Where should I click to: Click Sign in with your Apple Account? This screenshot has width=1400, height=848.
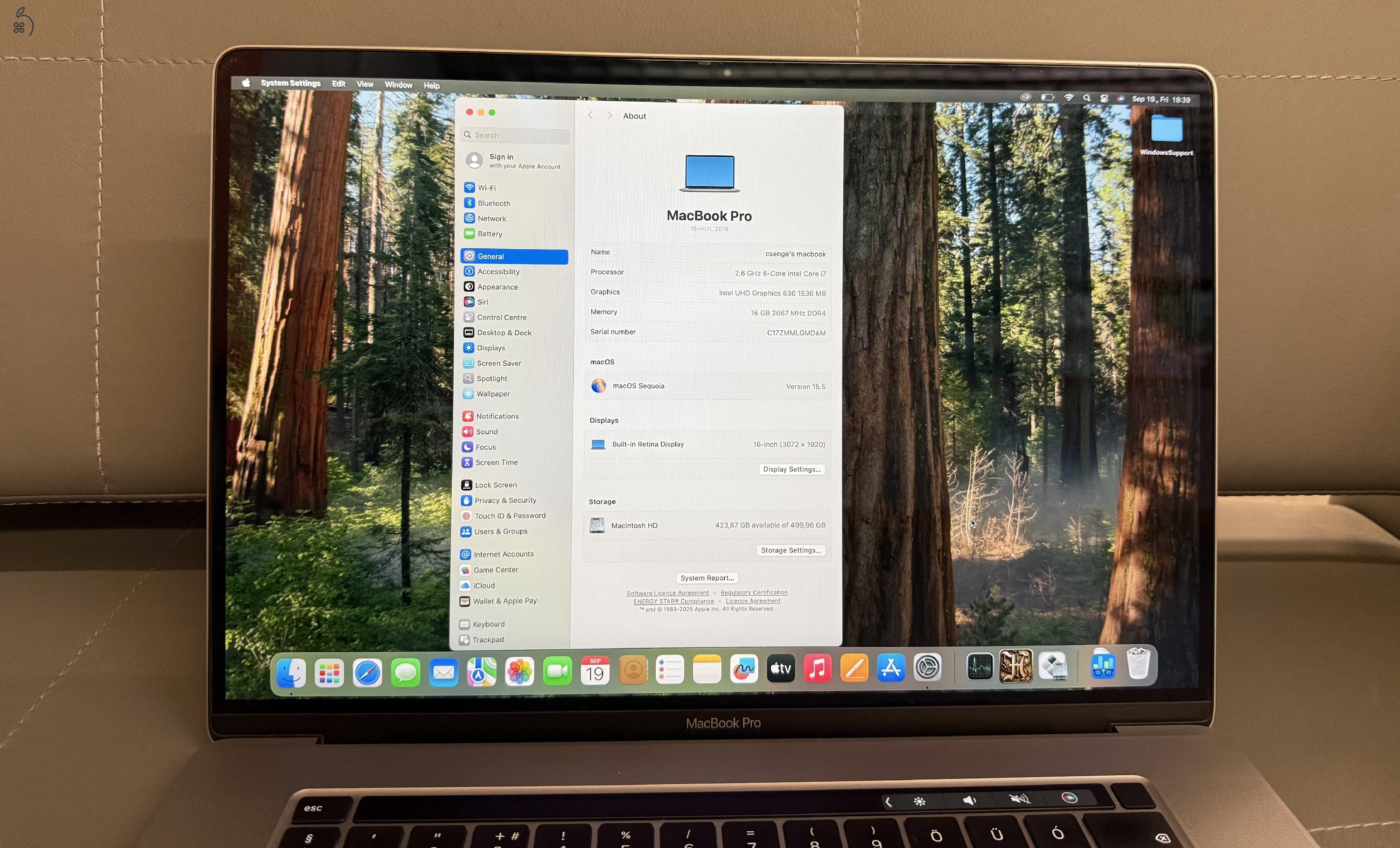[514, 161]
